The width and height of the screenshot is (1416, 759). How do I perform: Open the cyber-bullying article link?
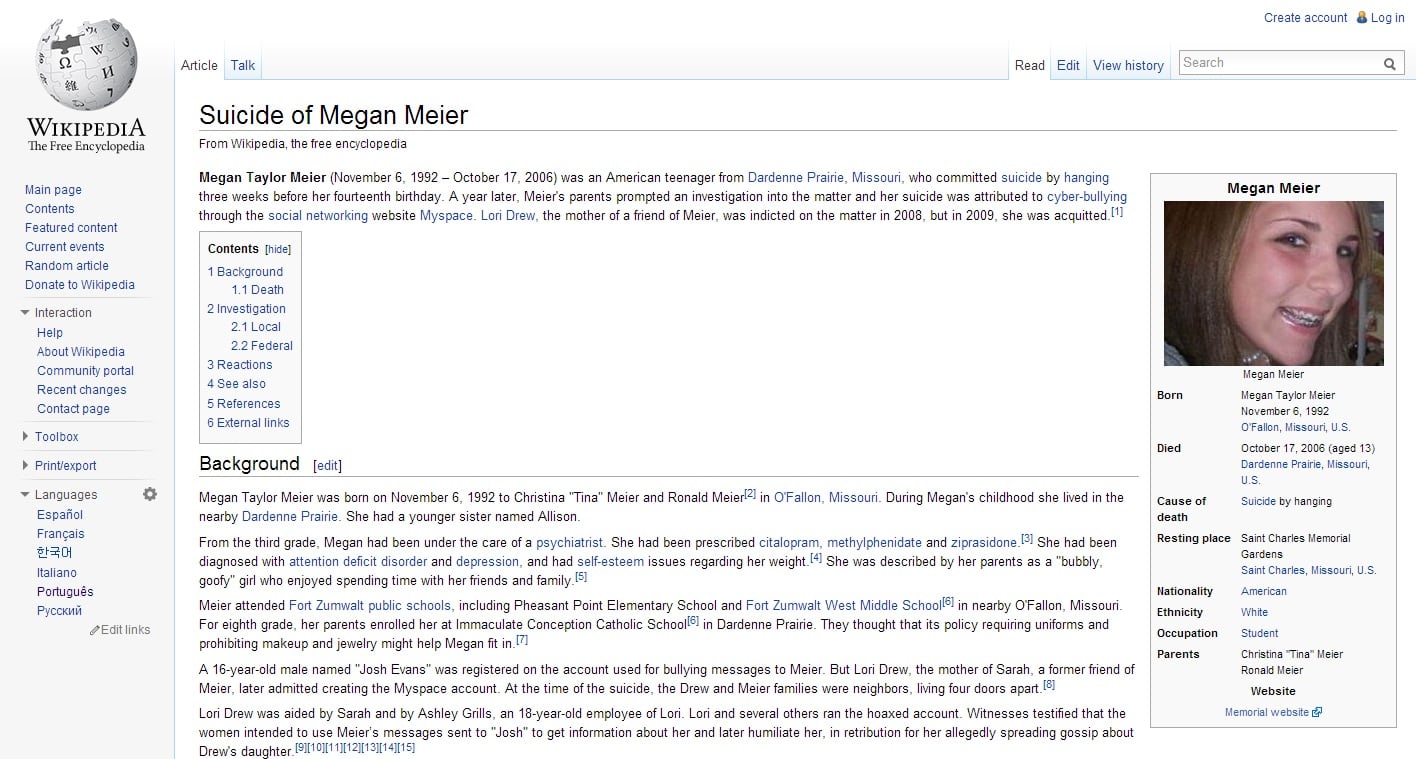1086,196
